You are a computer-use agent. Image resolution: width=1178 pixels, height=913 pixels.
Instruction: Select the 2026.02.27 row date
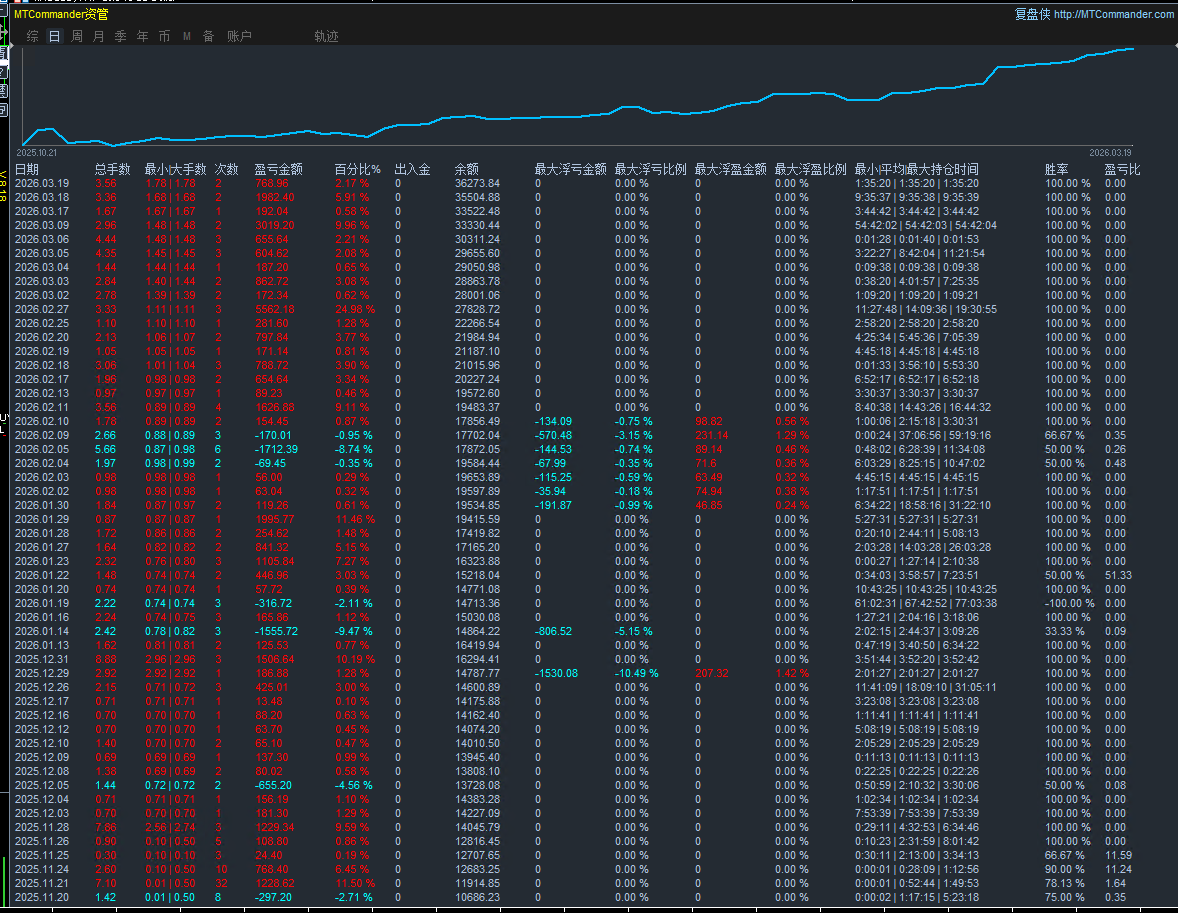[x=41, y=310]
